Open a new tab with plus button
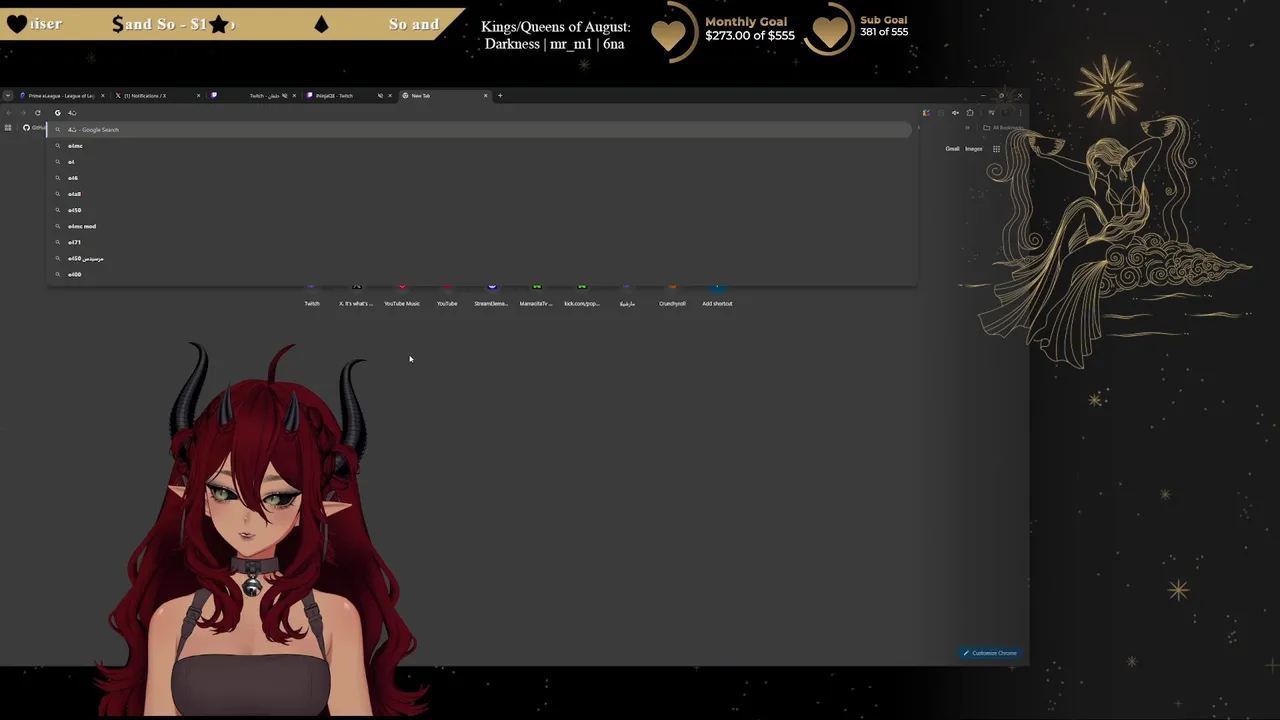Screen dimensions: 1280x720 click(x=500, y=96)
